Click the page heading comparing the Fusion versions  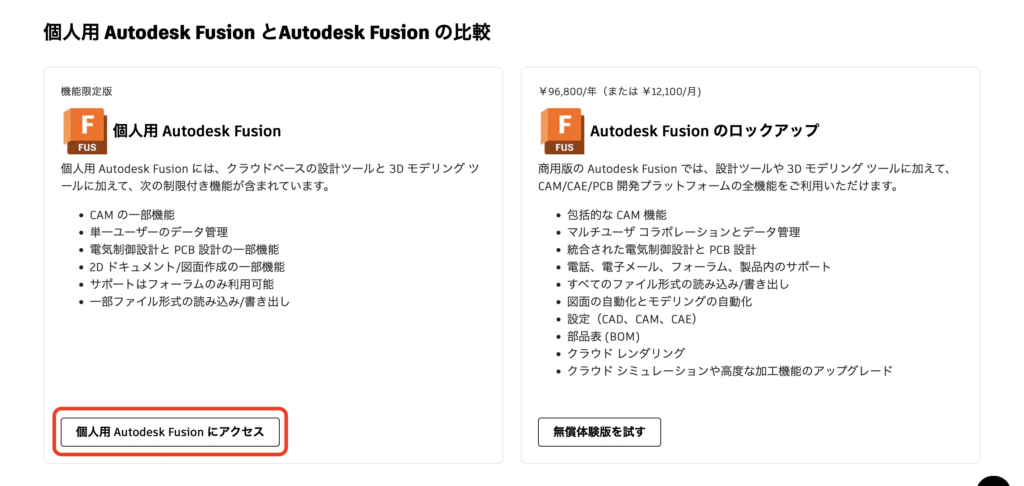pos(266,32)
